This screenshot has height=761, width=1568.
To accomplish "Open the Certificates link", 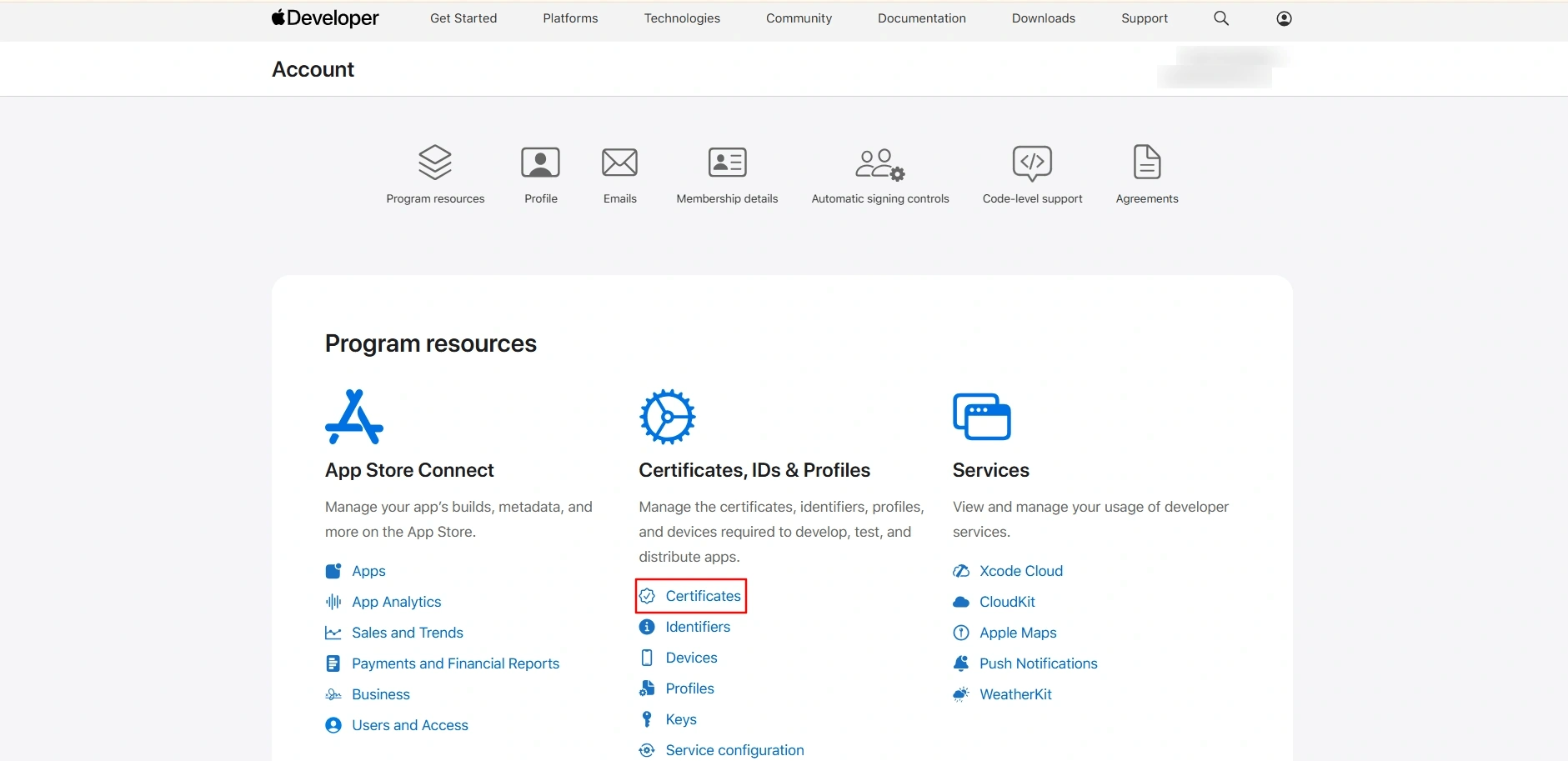I will (x=703, y=596).
